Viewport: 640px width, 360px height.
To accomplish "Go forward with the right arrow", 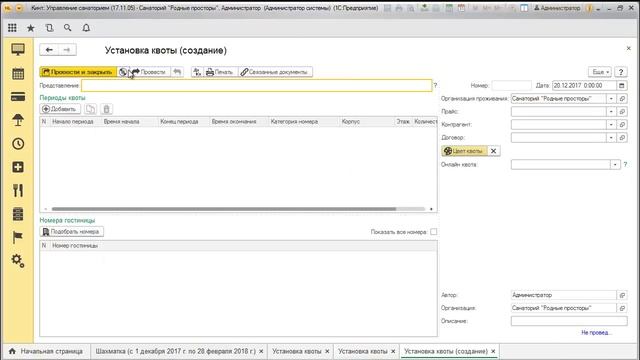I will (67, 50).
